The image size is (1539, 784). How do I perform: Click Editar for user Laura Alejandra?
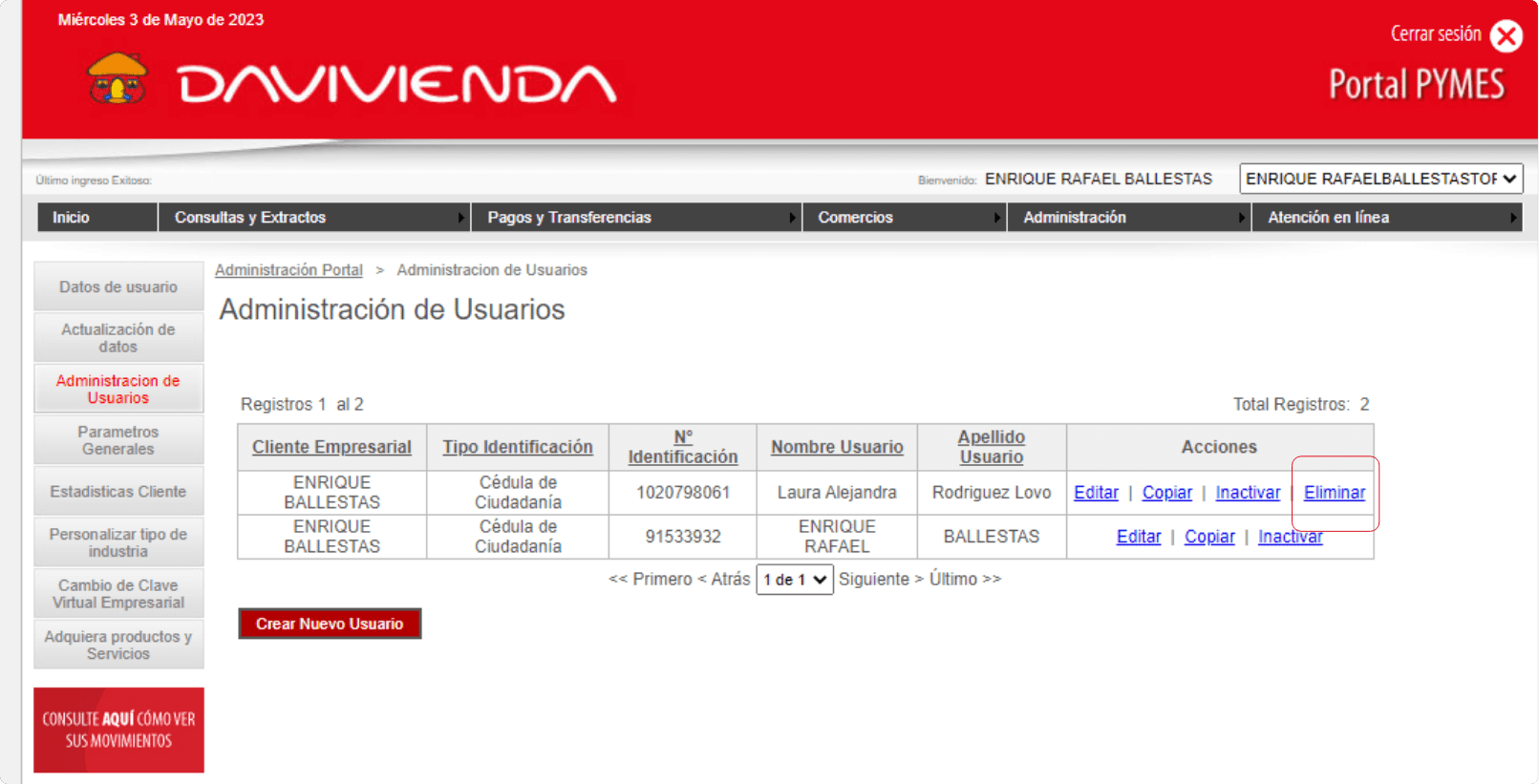tap(1096, 493)
